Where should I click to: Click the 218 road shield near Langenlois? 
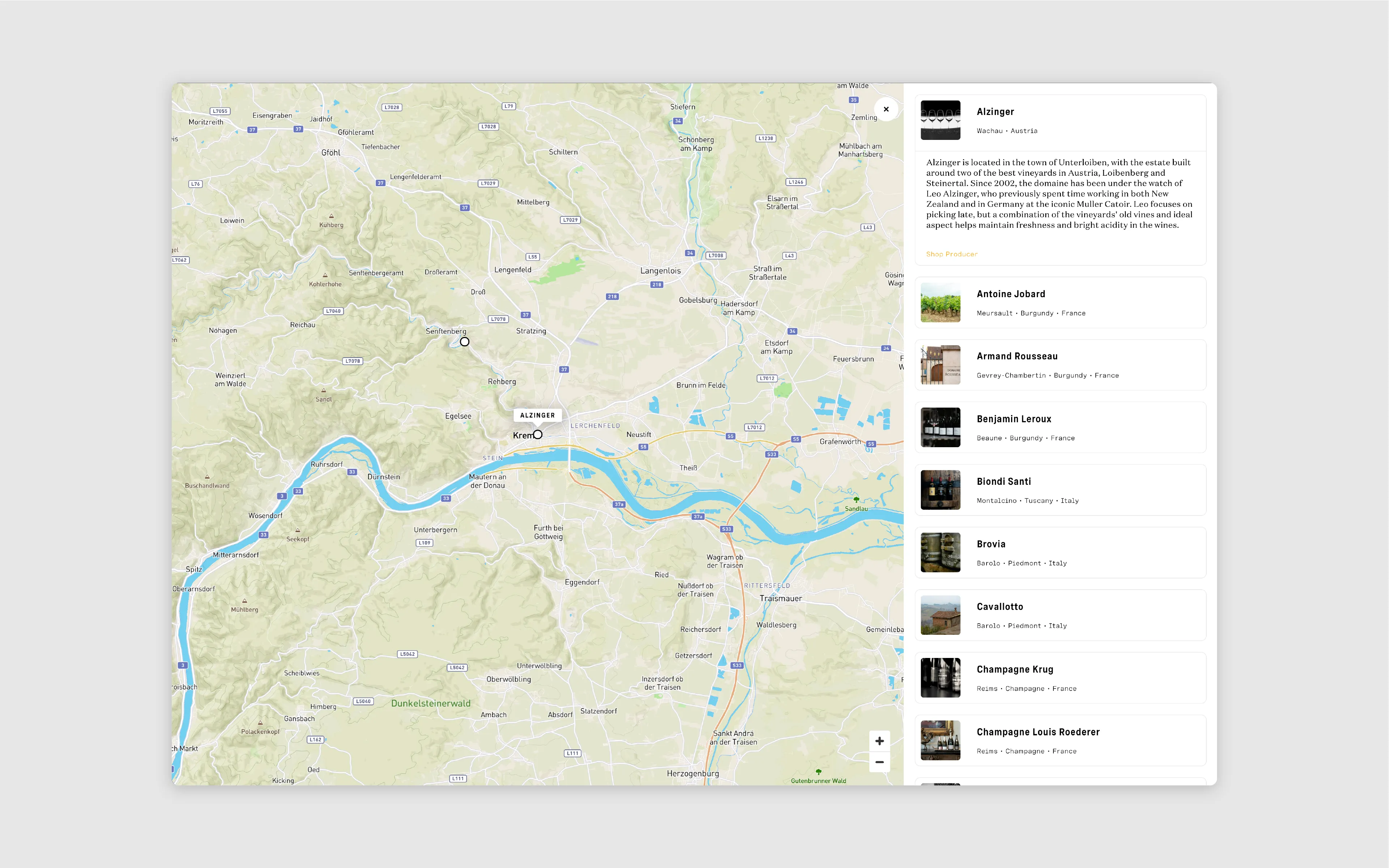[656, 285]
